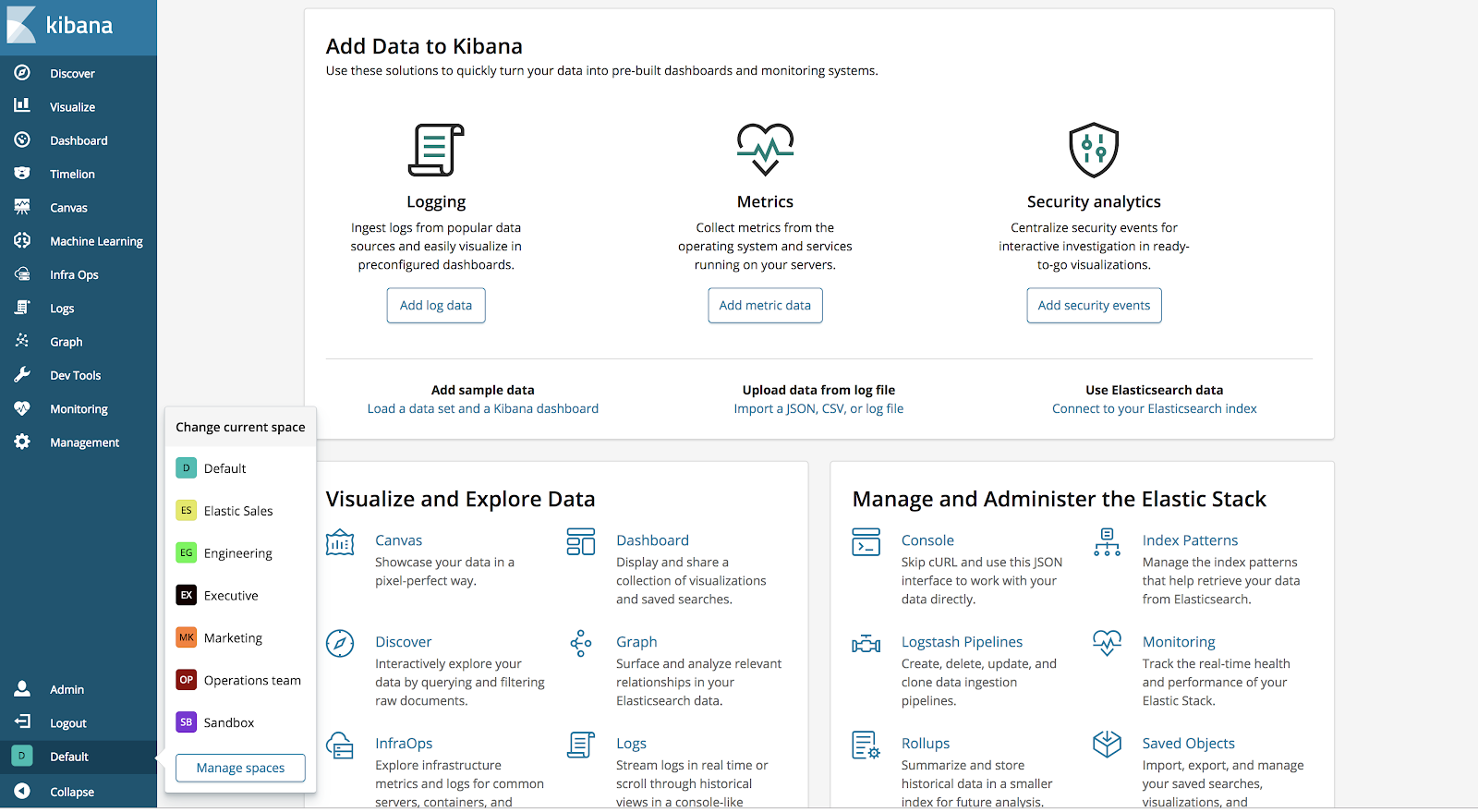Open Discover compass icon in sidebar
Viewport: 1478px width, 812px height.
pos(22,73)
